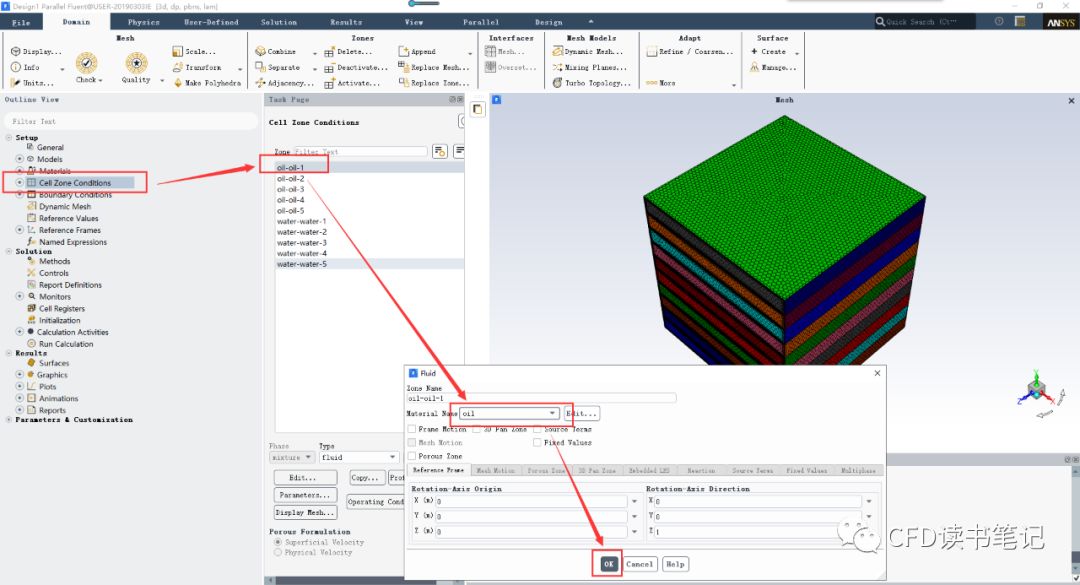Open the Deactivate zones dialog
Viewport: 1080px width, 585px height.
[356, 68]
